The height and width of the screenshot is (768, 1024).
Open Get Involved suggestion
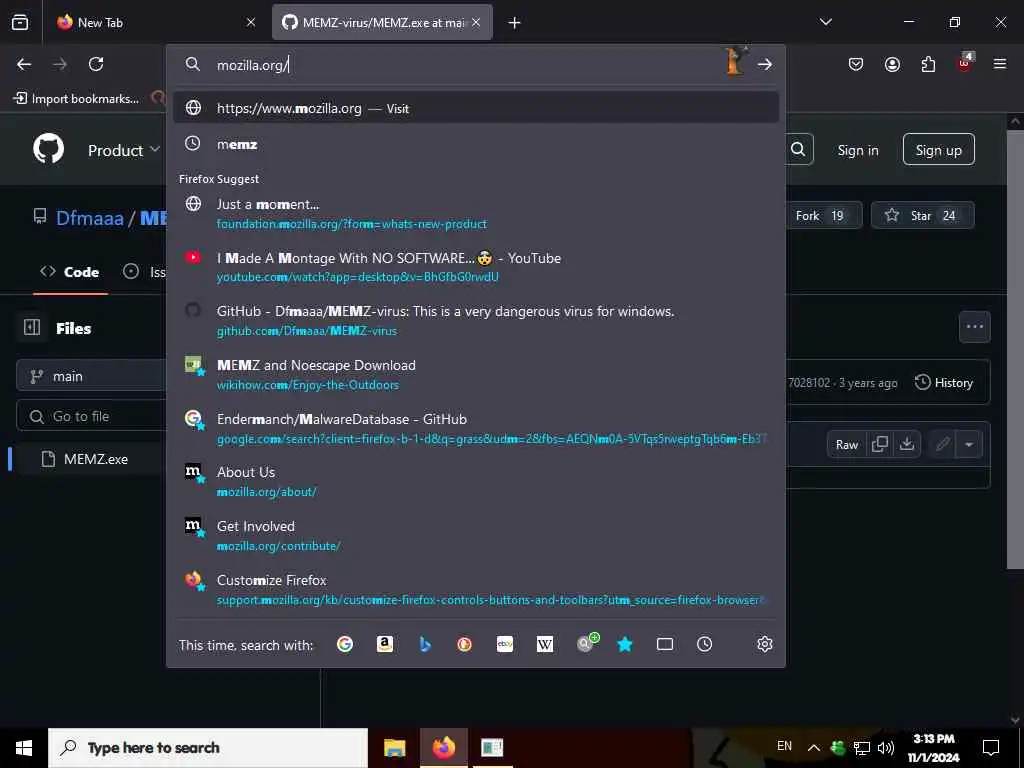476,536
